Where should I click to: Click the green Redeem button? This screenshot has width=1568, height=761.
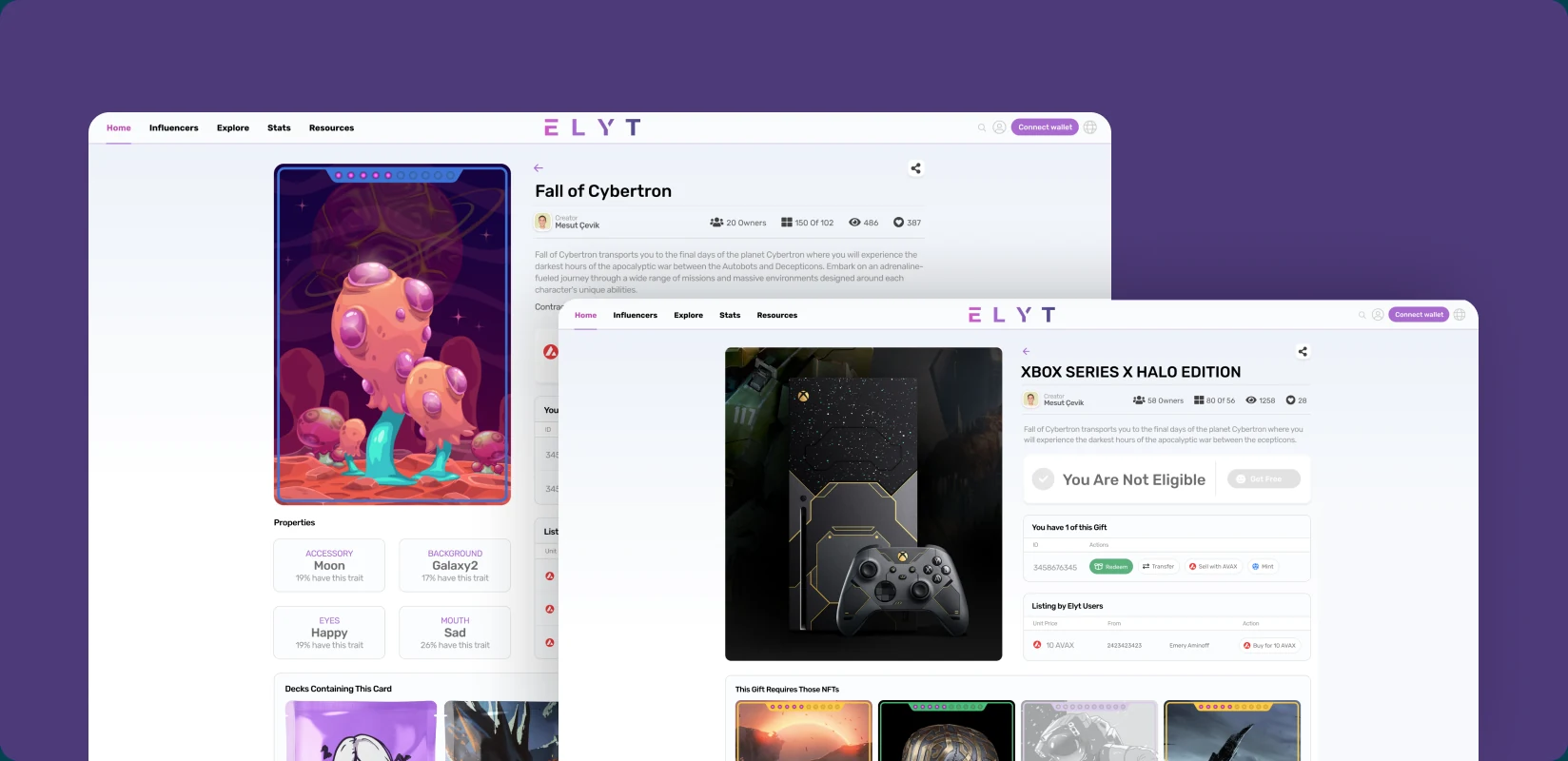pos(1111,567)
